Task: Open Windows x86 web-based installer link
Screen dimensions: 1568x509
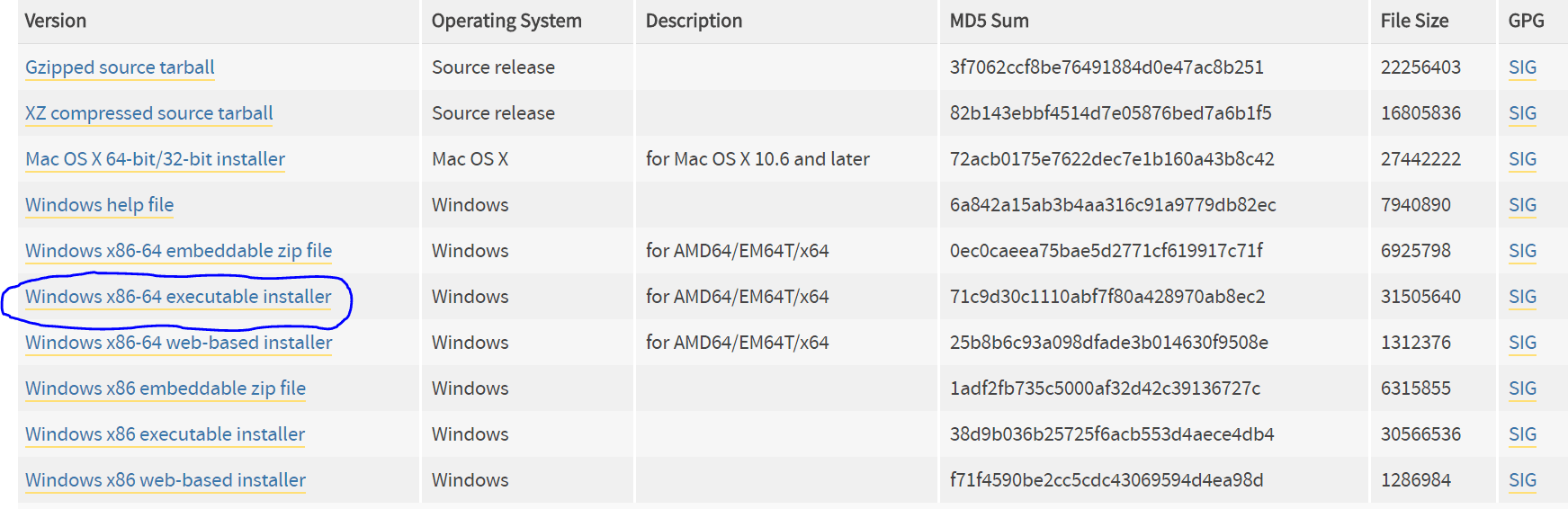Action: [x=166, y=480]
